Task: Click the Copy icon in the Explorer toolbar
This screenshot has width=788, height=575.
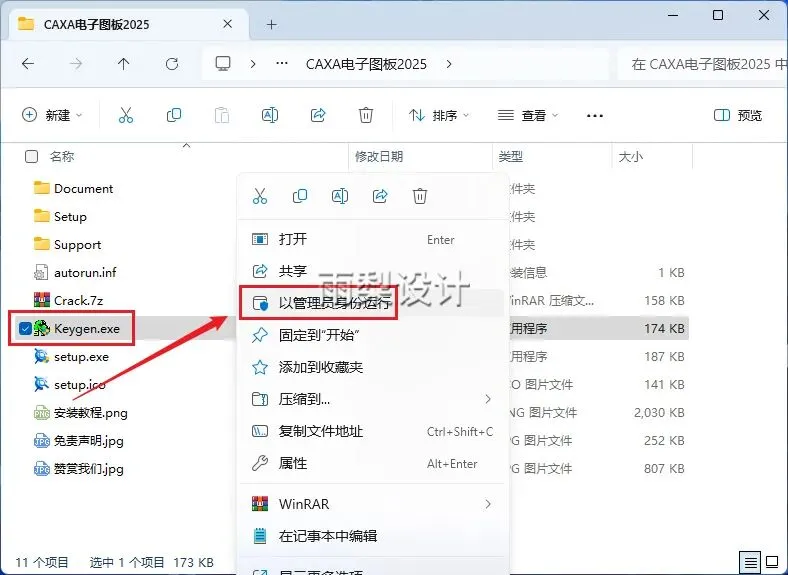Action: coord(174,116)
